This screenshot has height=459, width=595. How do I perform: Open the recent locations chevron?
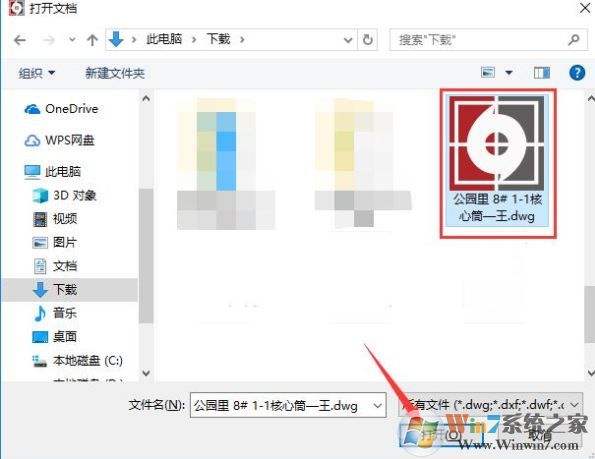tap(72, 39)
